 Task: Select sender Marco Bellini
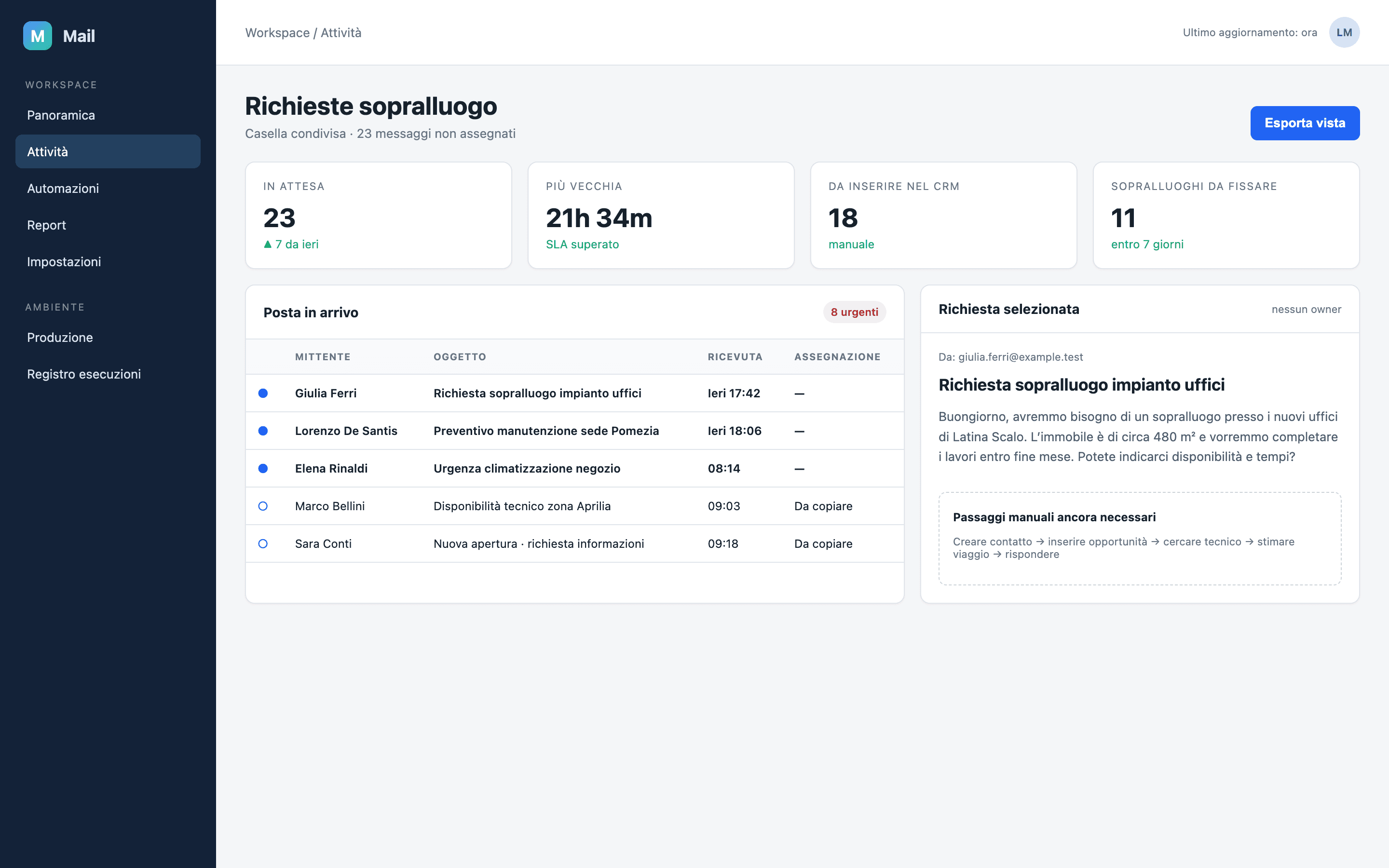coord(329,506)
